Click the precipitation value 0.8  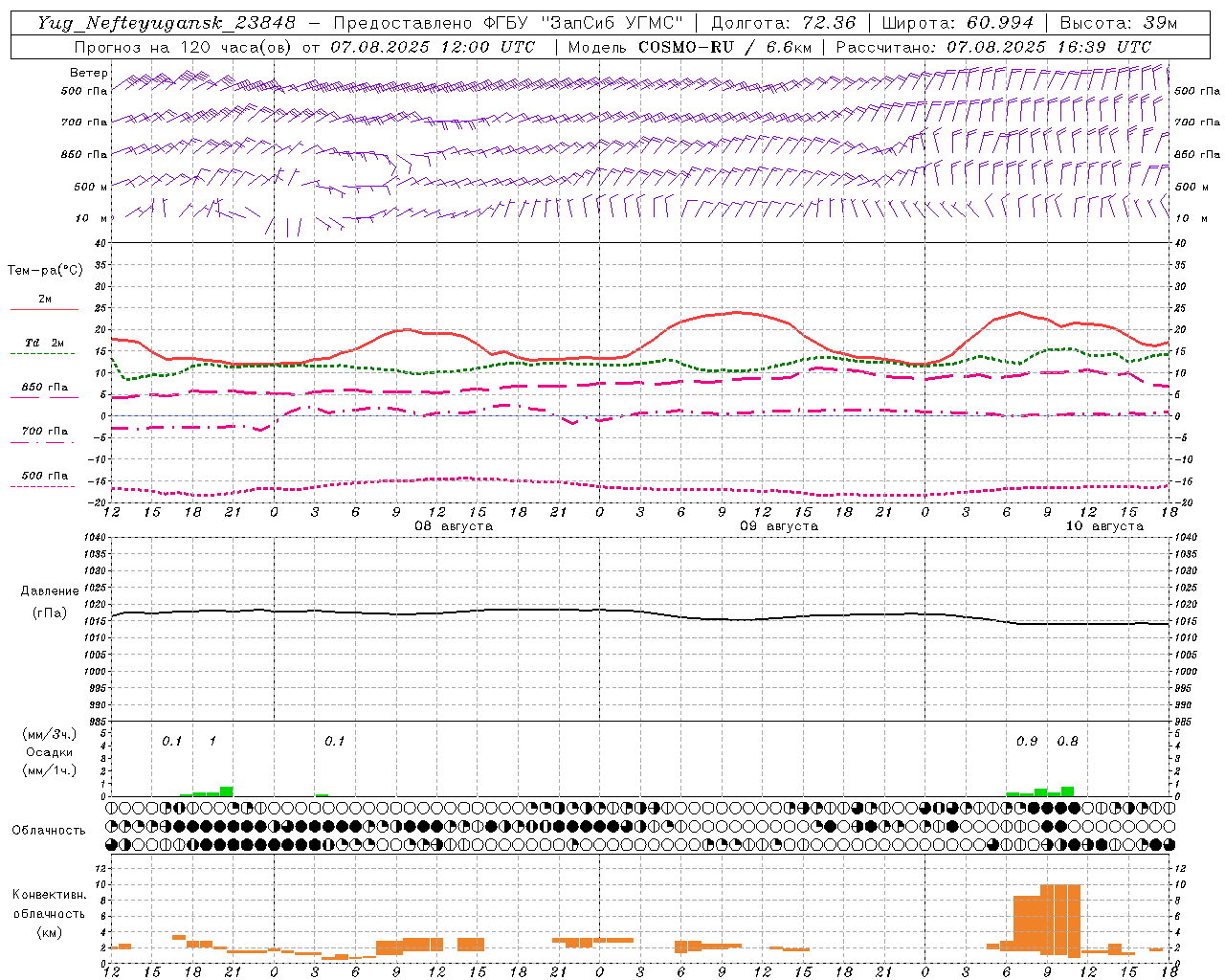(x=1067, y=742)
